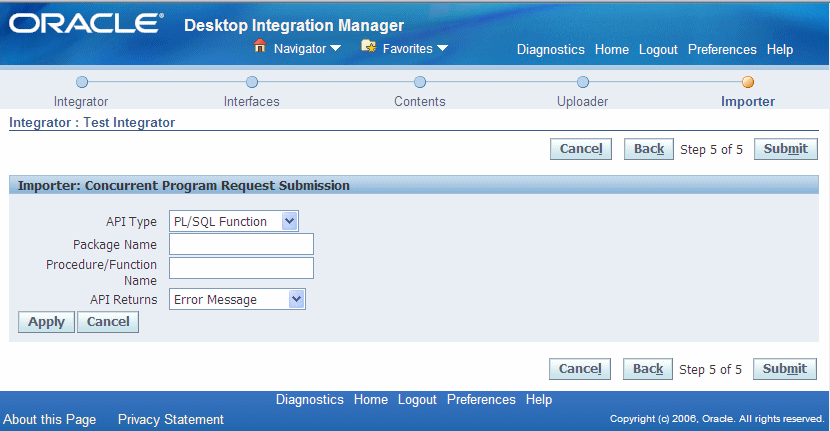Click the Navigator home icon
830x431 pixels.
[x=259, y=46]
